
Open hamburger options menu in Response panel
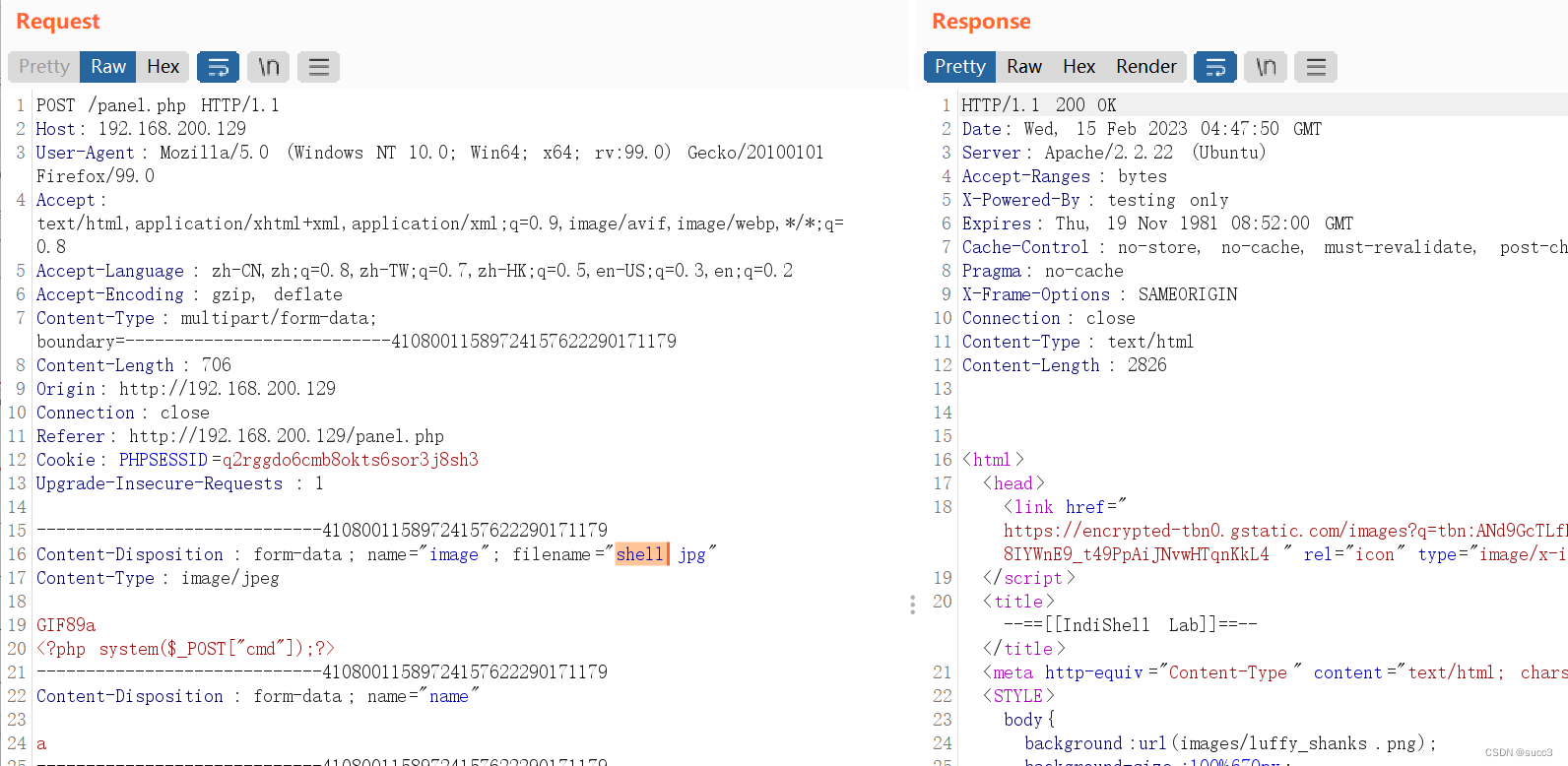pos(1316,67)
